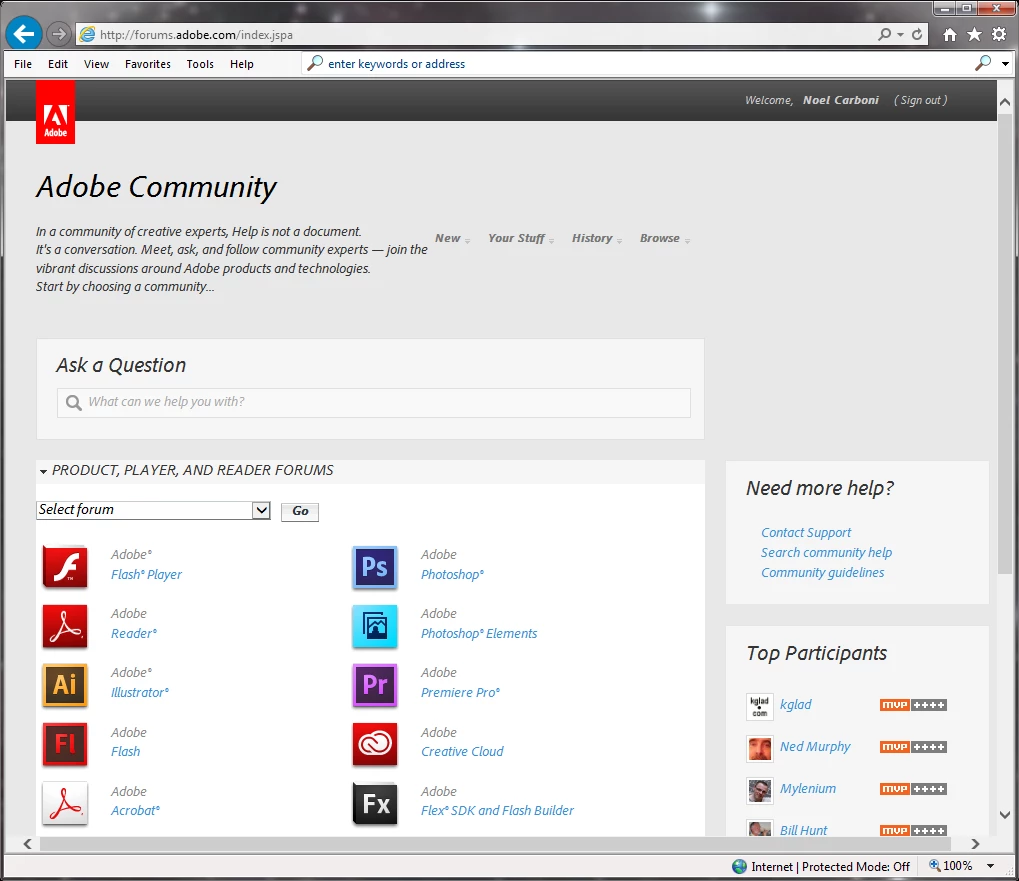Open the Acrobat forum icon
1019x881 pixels.
pyautogui.click(x=65, y=803)
